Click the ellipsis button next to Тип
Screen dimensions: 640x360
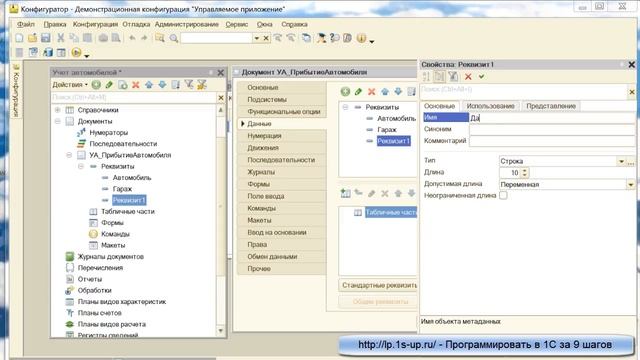coord(631,161)
